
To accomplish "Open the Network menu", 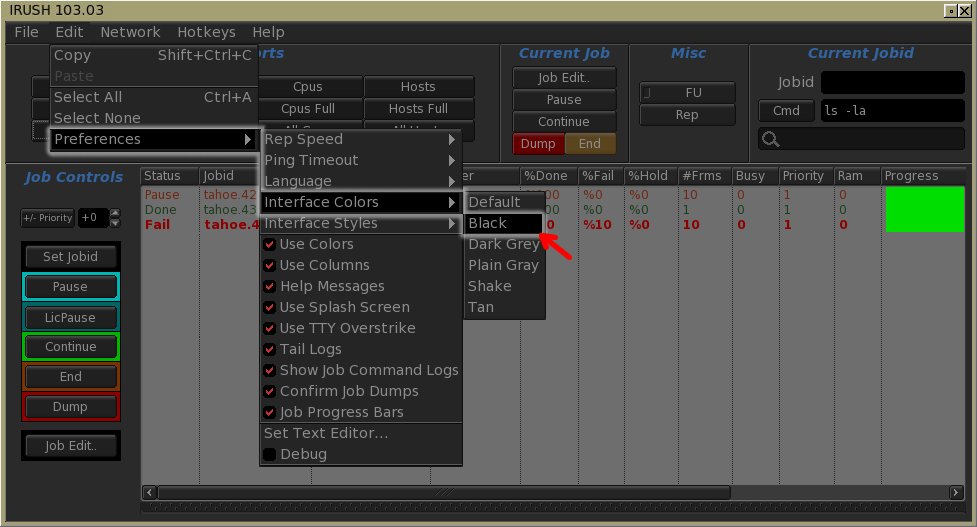I will tap(130, 32).
